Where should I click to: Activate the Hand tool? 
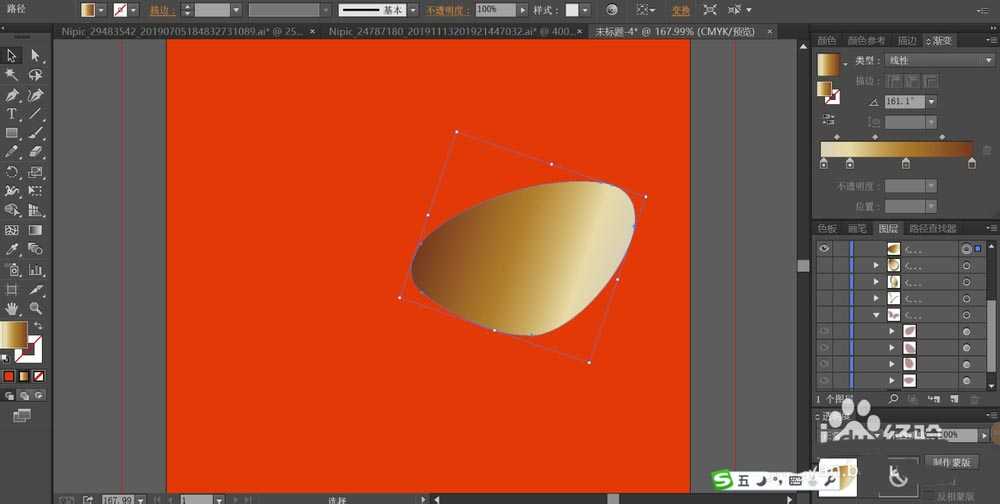pos(12,308)
